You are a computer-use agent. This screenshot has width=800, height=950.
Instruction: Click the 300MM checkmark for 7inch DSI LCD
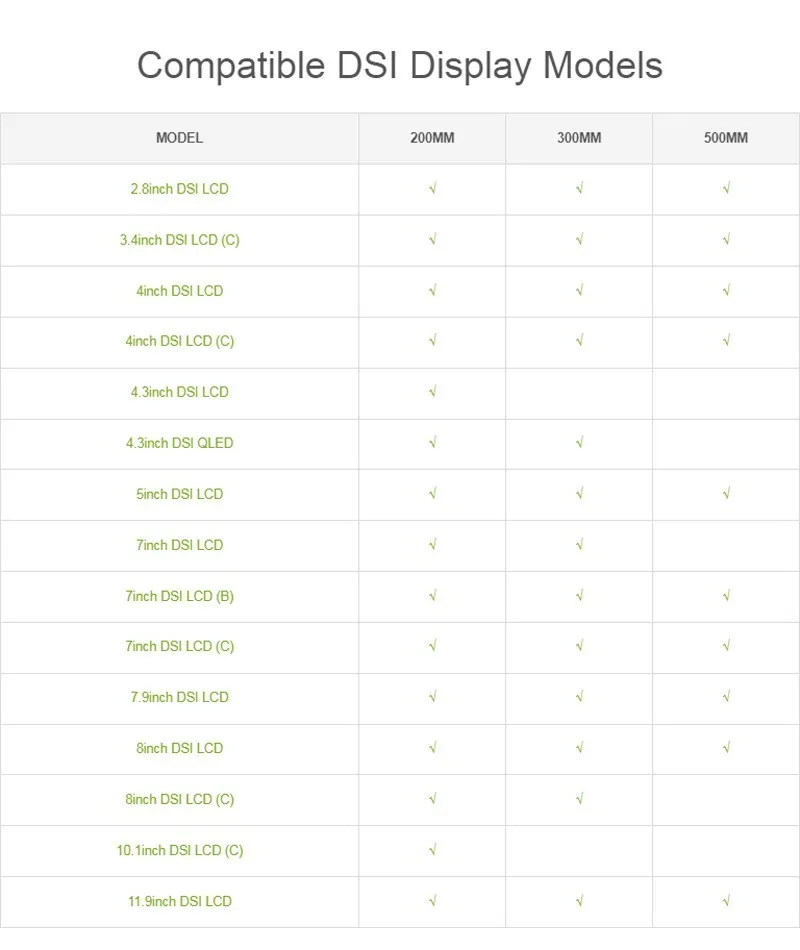click(579, 545)
